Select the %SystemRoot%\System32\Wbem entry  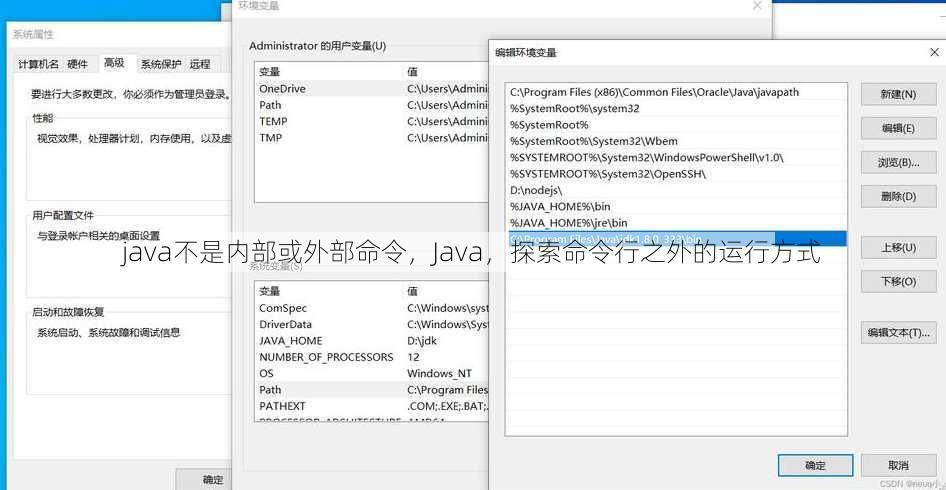(678, 141)
